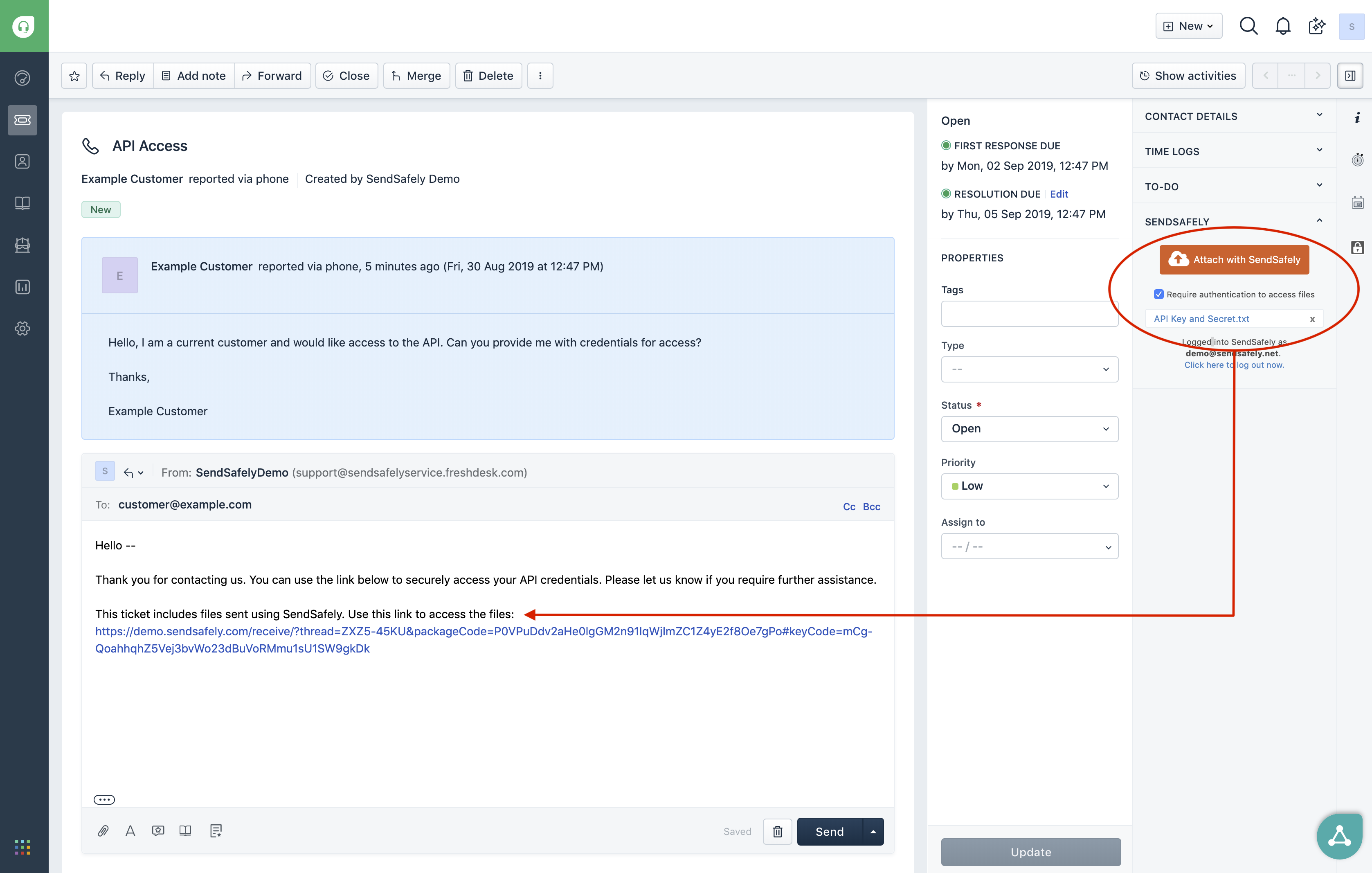Select the Contacts icon in the left sidebar
Viewport: 1372px width, 873px height.
point(23,161)
